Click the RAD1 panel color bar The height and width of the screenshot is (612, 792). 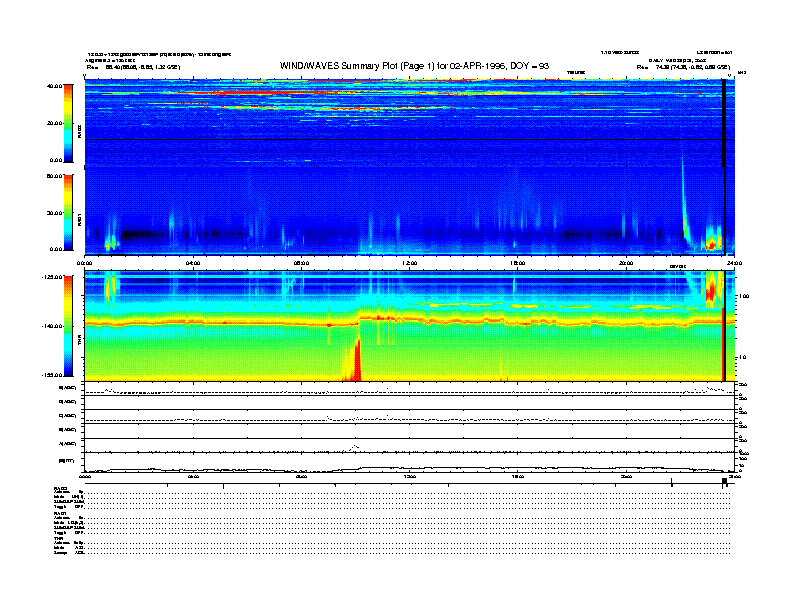68,212
